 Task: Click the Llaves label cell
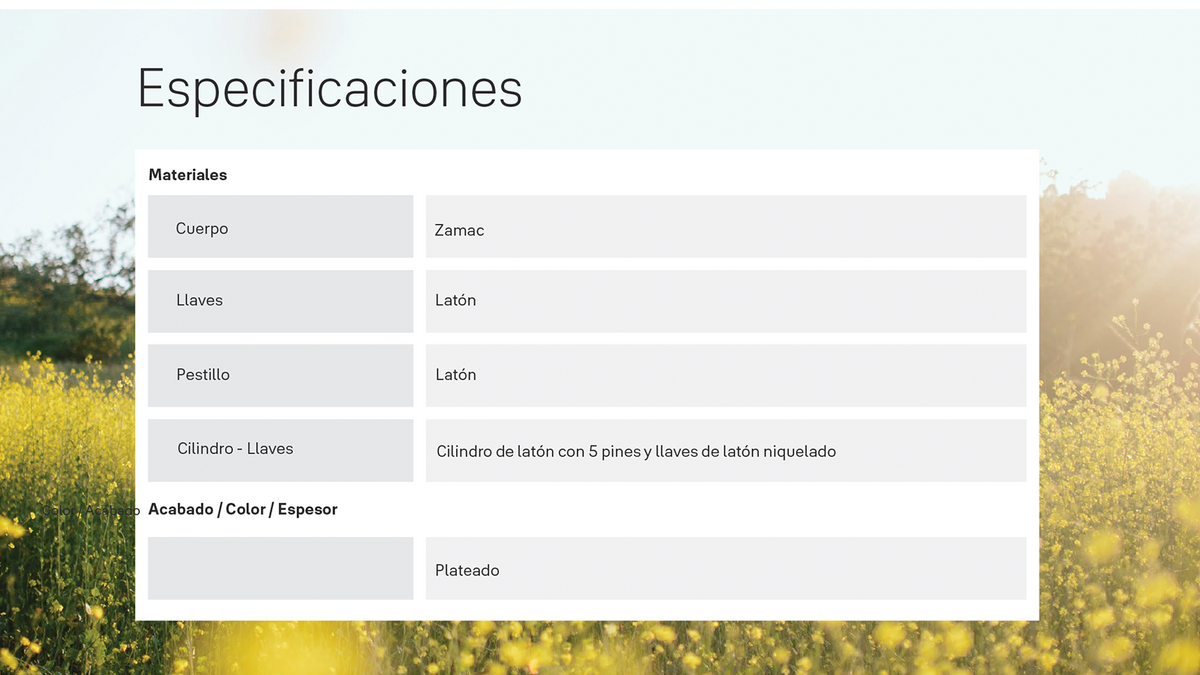click(x=280, y=301)
